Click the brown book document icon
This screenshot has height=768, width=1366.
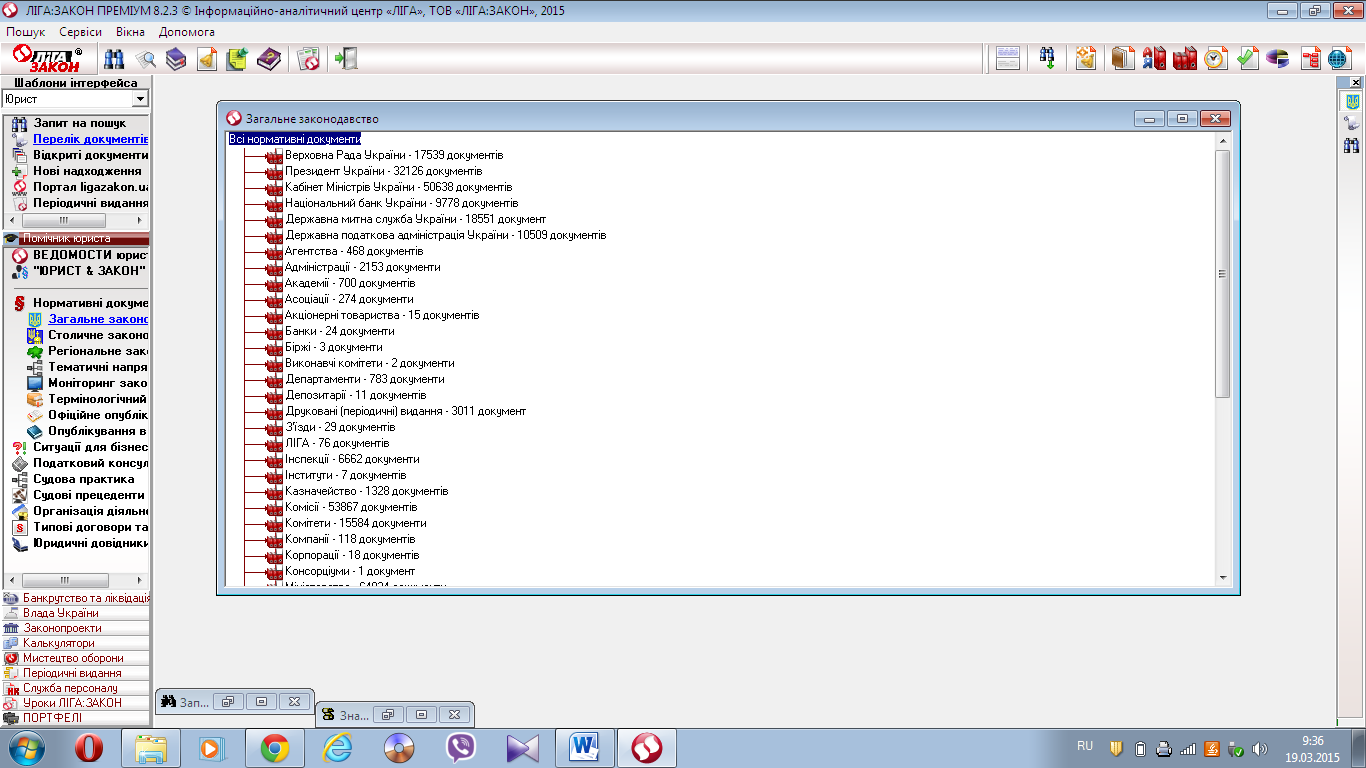pos(1123,59)
